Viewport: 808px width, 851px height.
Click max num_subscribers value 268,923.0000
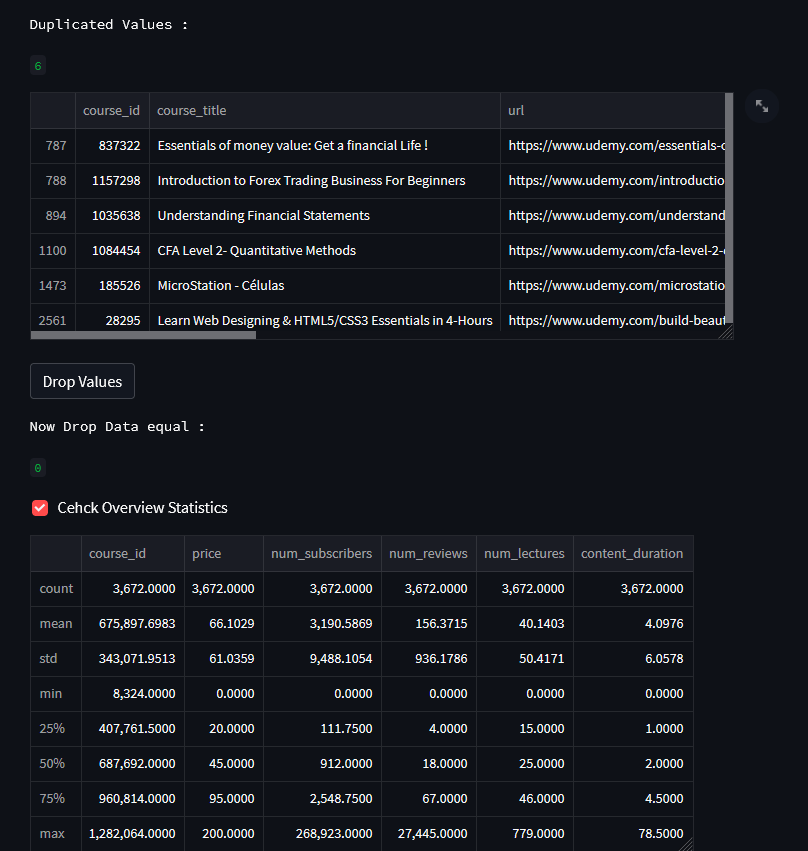coord(322,834)
